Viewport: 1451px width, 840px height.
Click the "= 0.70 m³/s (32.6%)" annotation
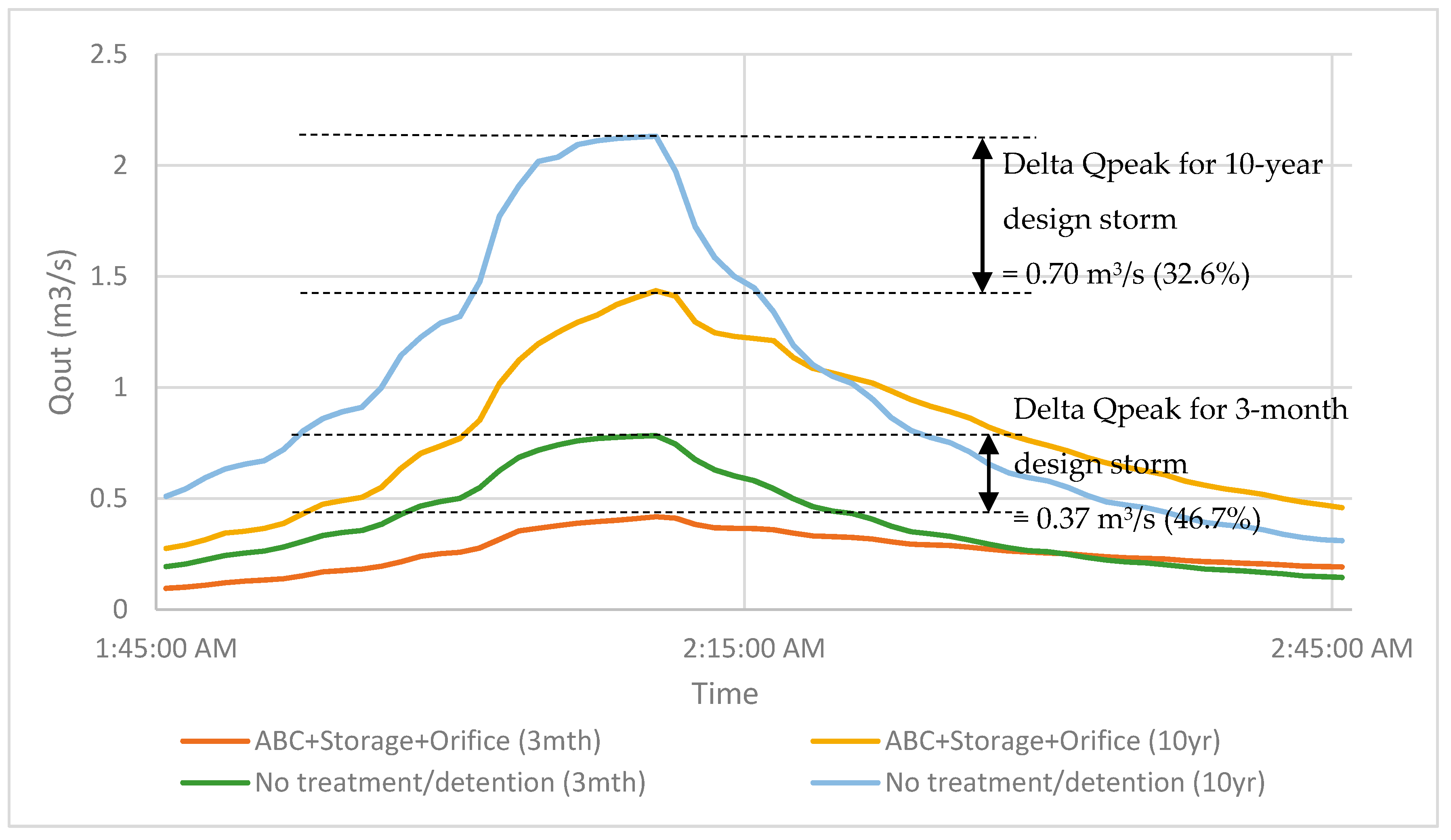(1126, 274)
